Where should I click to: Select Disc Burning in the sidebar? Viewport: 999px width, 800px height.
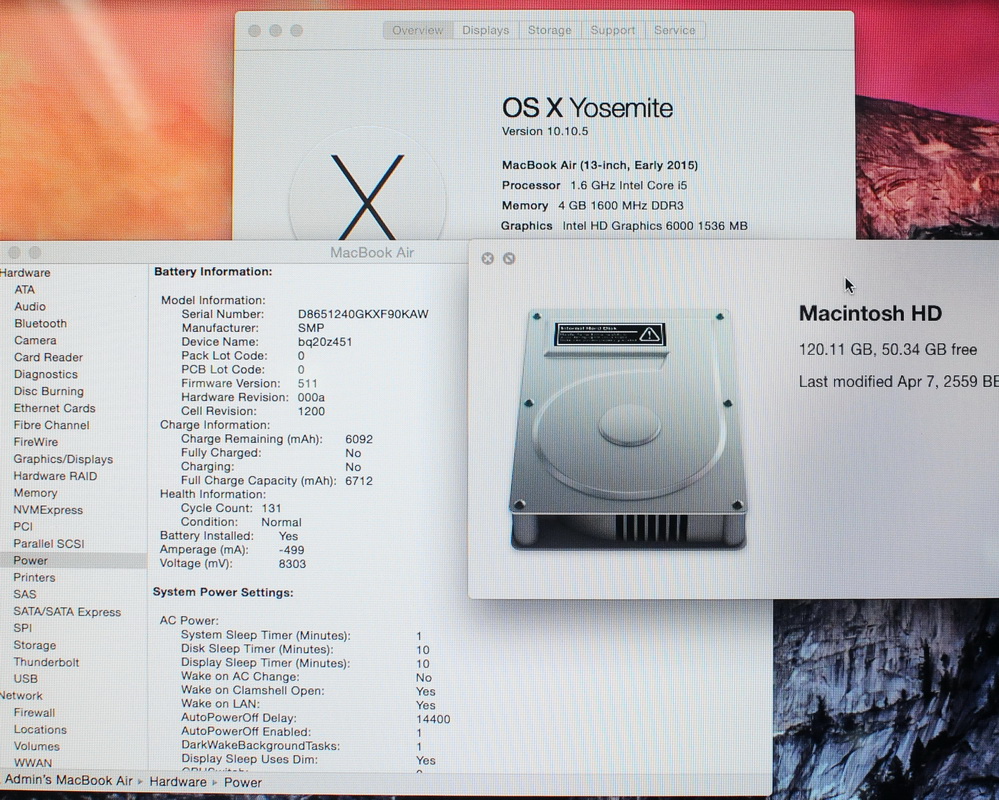[48, 391]
